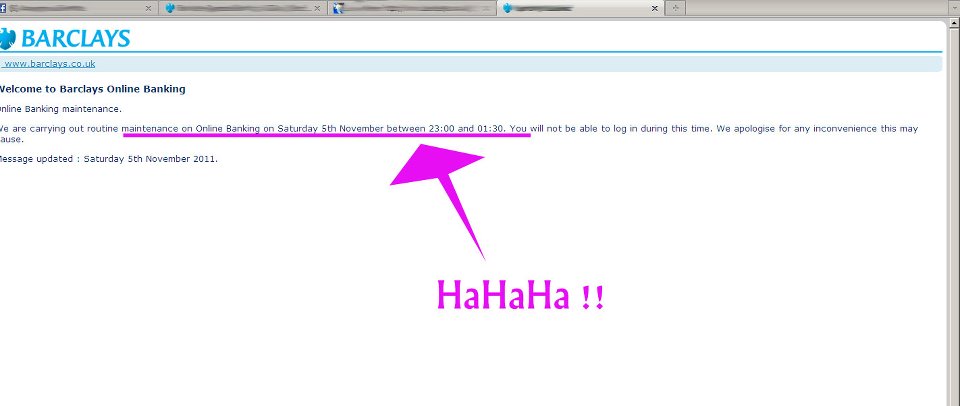Switch to the inactive Barclays browser tab

(242, 9)
